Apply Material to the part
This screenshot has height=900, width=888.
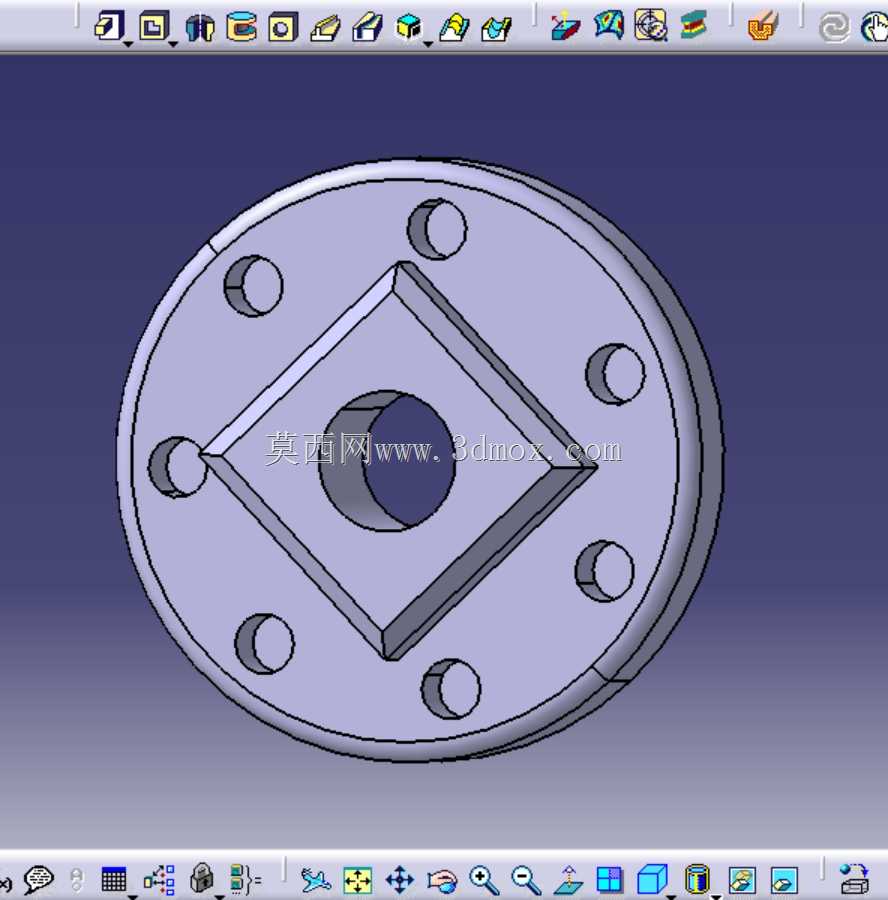tap(763, 26)
